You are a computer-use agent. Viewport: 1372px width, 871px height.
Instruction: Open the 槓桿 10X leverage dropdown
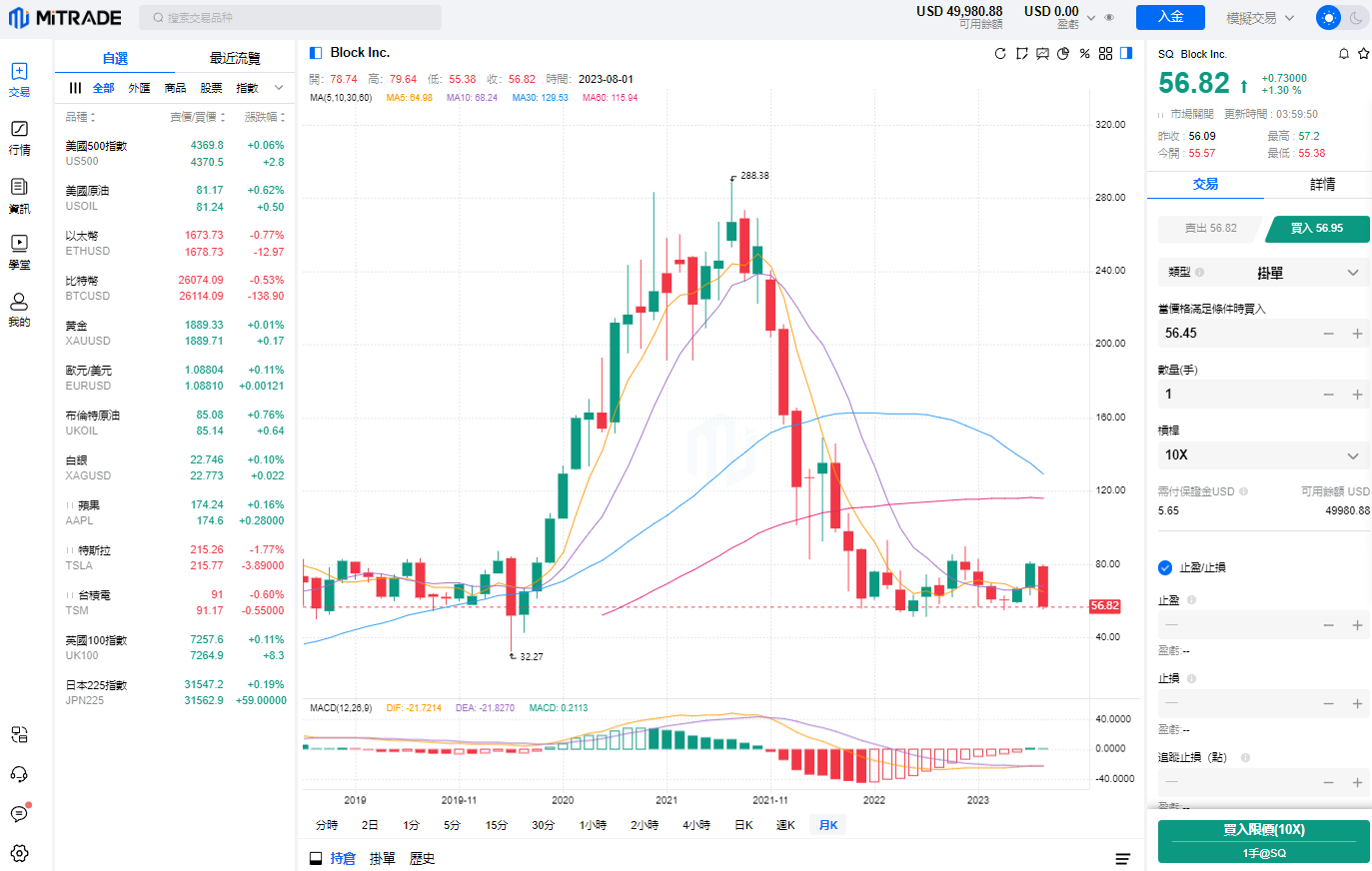[x=1263, y=454]
